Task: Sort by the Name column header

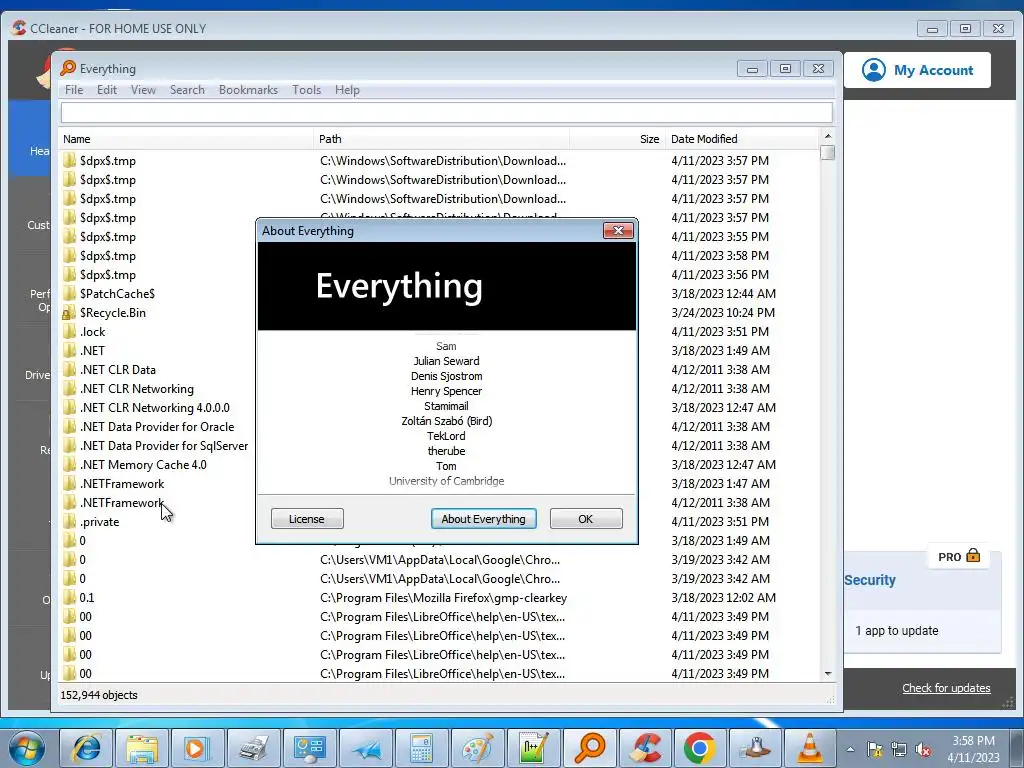Action: coord(186,139)
